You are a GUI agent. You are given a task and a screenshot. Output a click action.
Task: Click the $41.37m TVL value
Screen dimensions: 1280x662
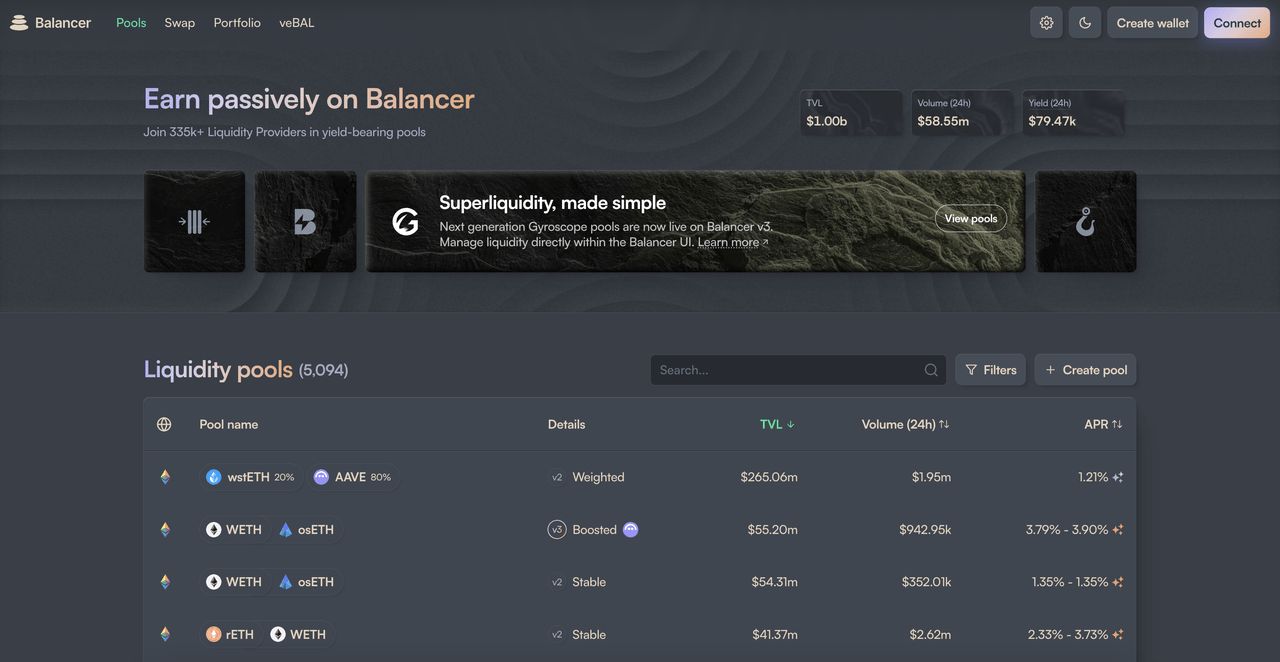[775, 634]
